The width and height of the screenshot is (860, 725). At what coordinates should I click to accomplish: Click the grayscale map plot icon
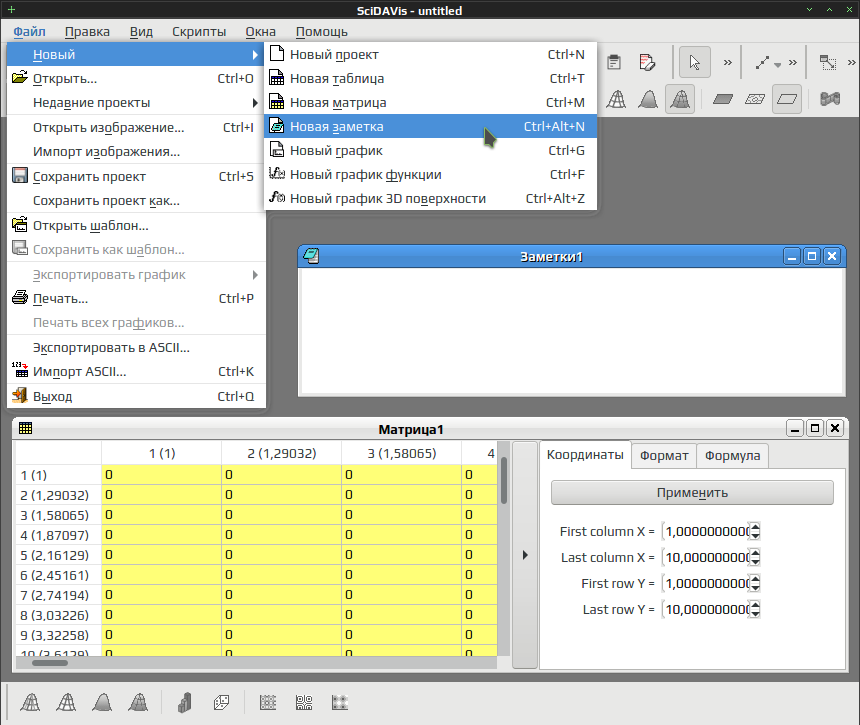click(x=340, y=703)
